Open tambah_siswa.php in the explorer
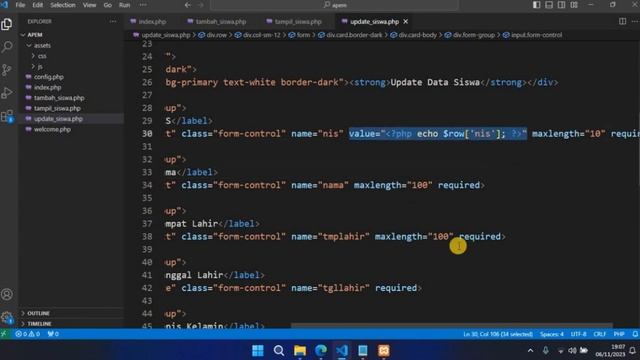The width and height of the screenshot is (640, 360). click(x=59, y=98)
